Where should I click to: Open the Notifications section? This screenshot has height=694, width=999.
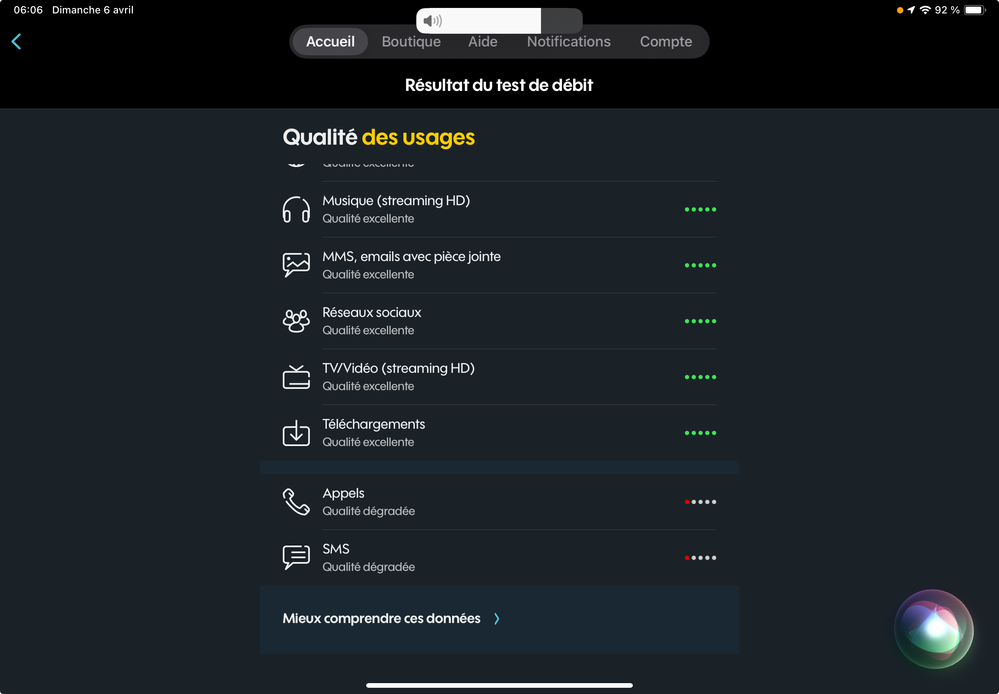(x=569, y=41)
